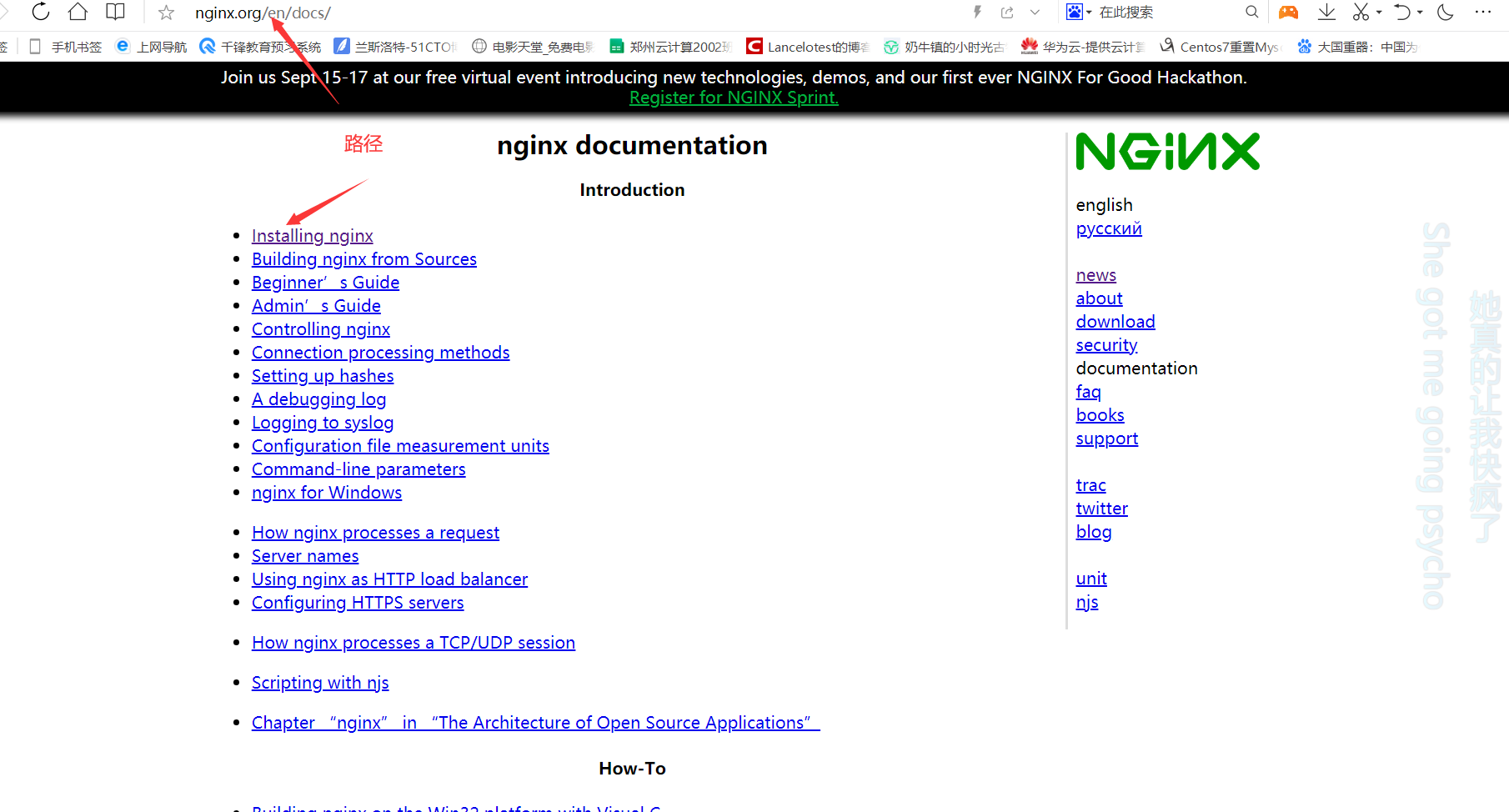Open the 奶牛镇的小时光 bookmark

click(945, 47)
